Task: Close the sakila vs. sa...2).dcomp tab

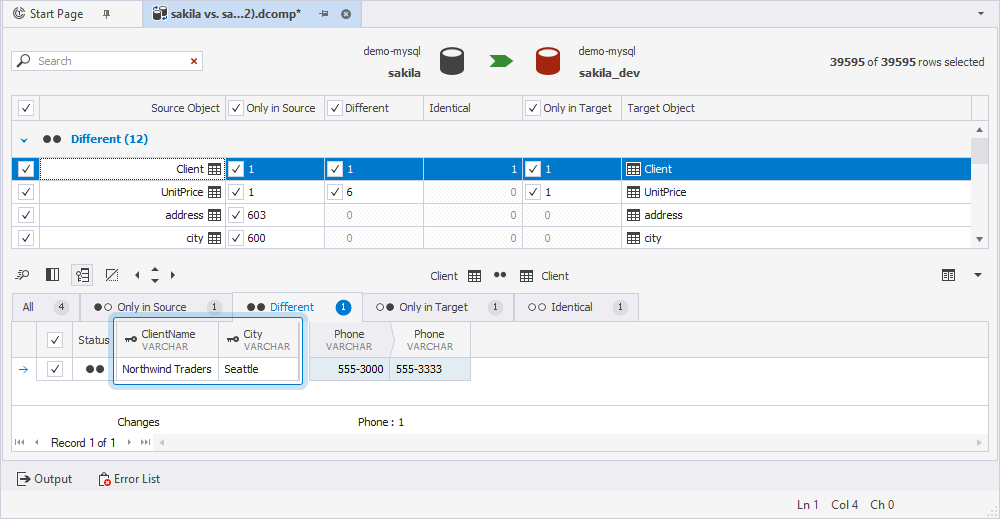Action: 346,14
